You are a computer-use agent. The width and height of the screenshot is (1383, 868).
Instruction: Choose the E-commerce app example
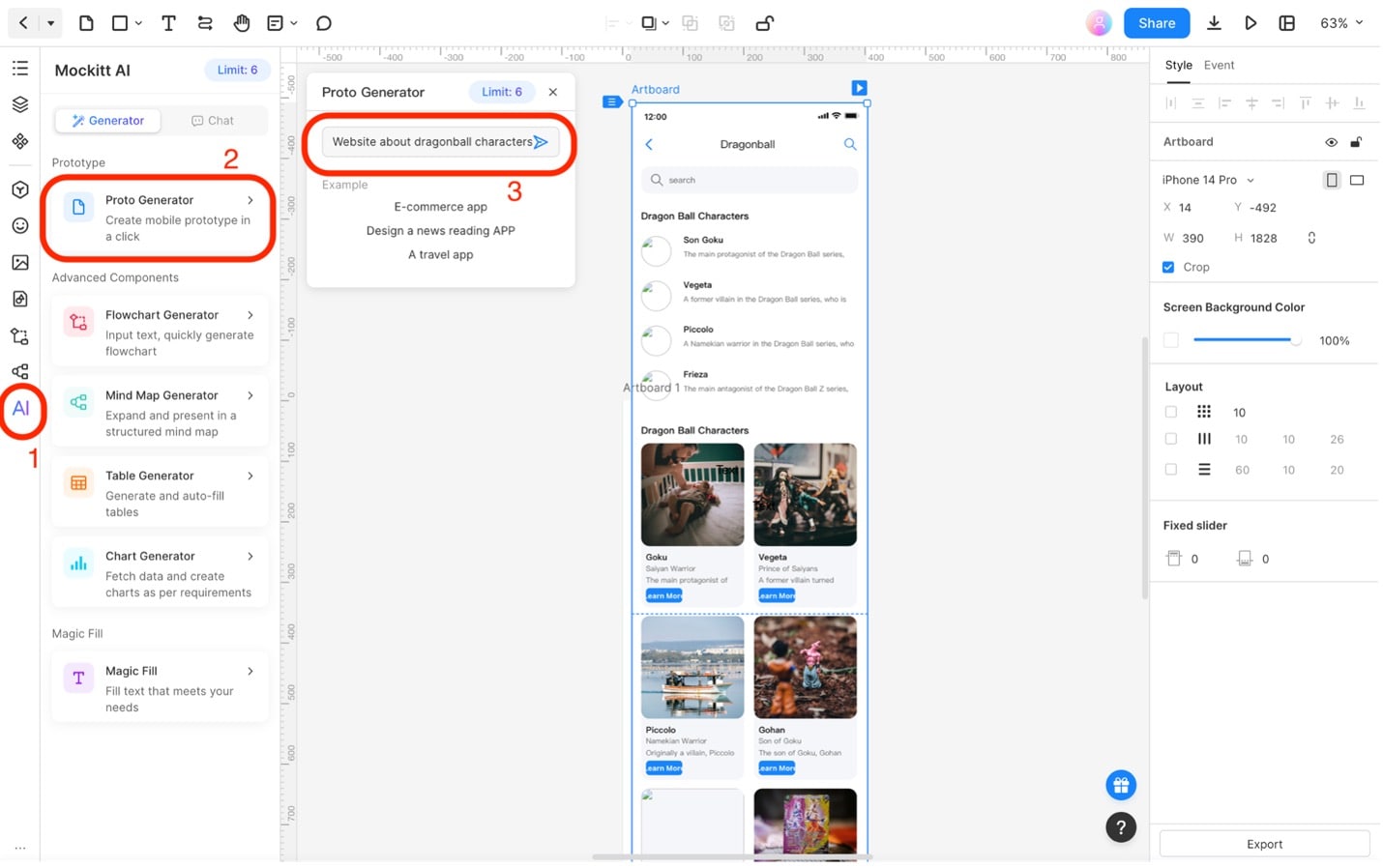coord(440,207)
